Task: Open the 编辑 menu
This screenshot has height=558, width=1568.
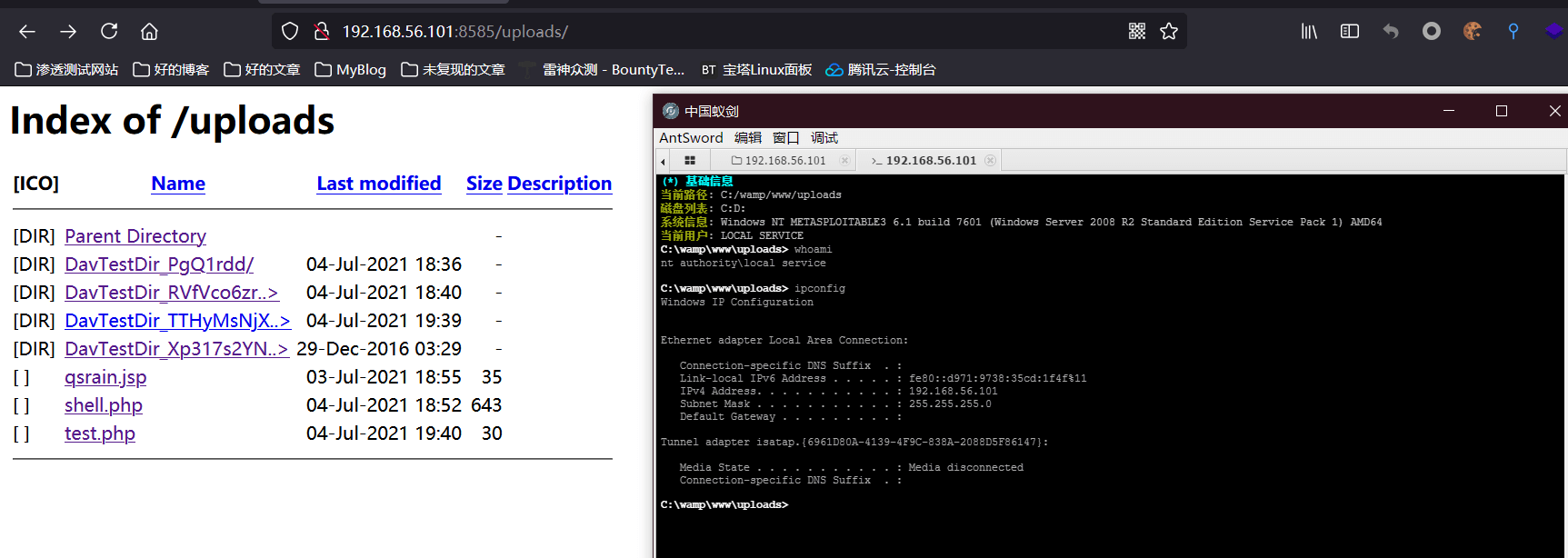Action: coord(748,138)
